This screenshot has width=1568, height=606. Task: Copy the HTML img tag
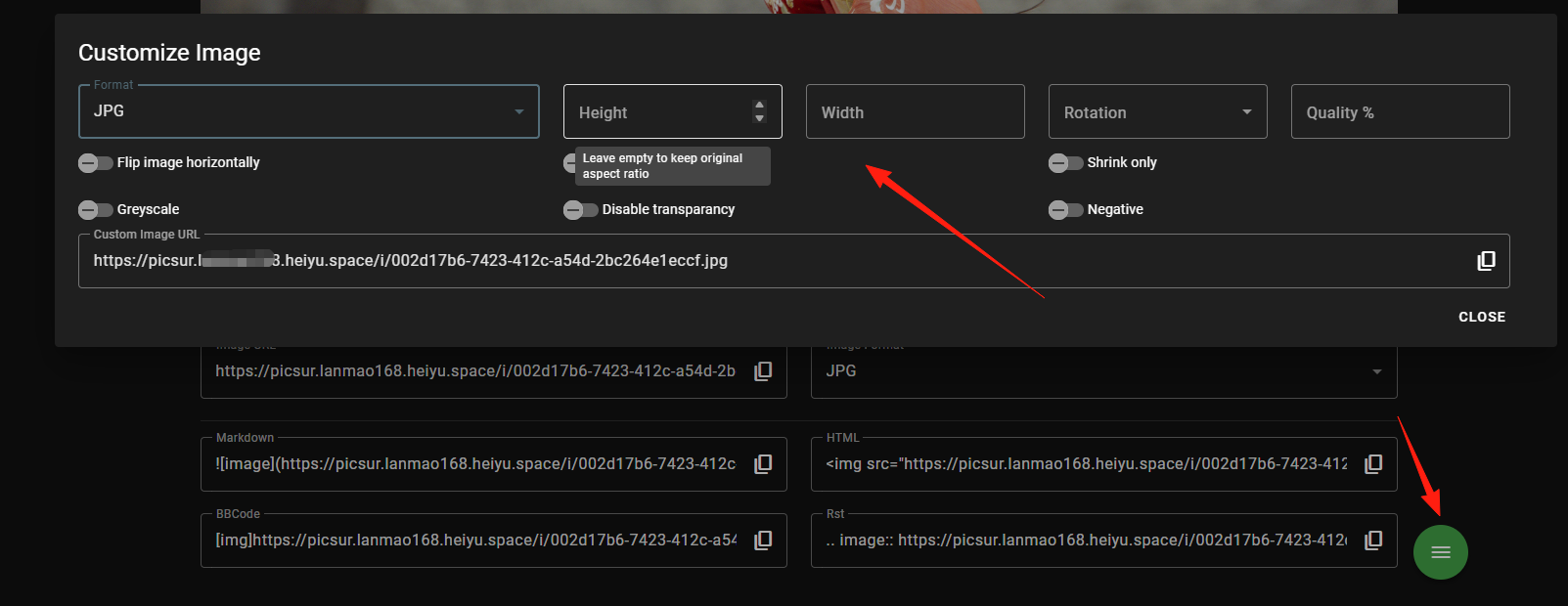pyautogui.click(x=1373, y=464)
